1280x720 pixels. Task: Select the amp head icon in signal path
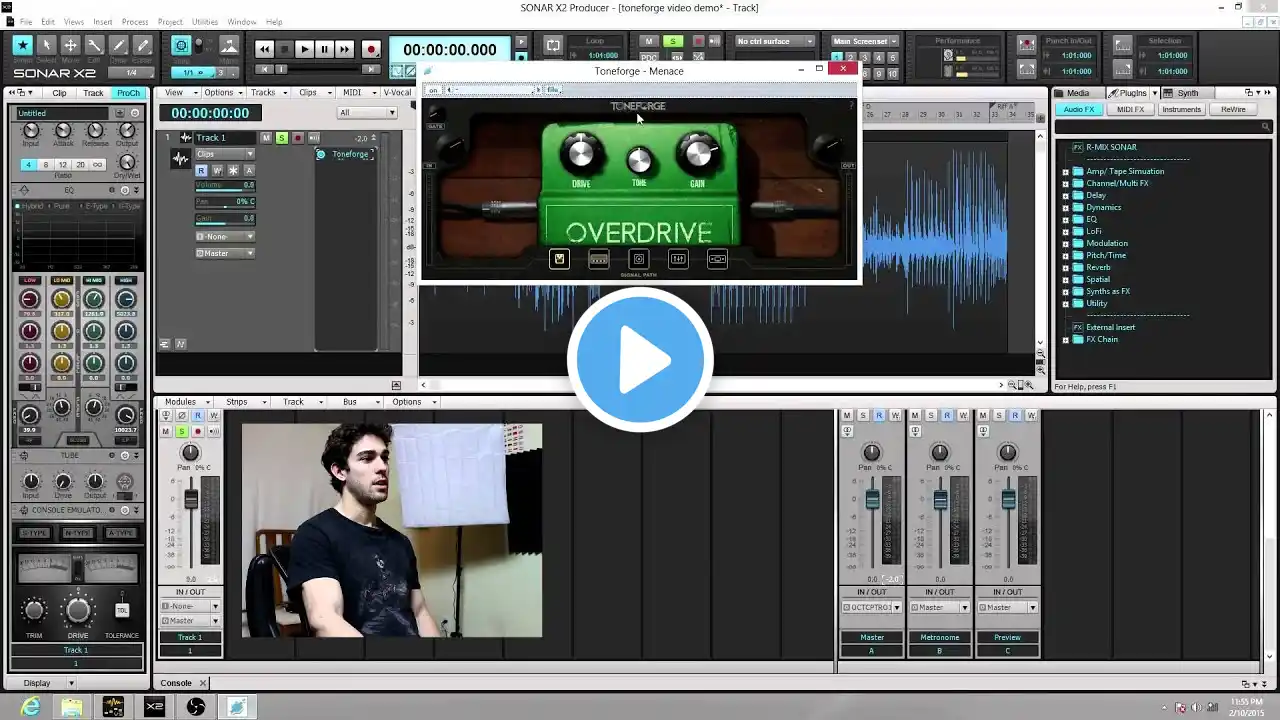click(599, 260)
